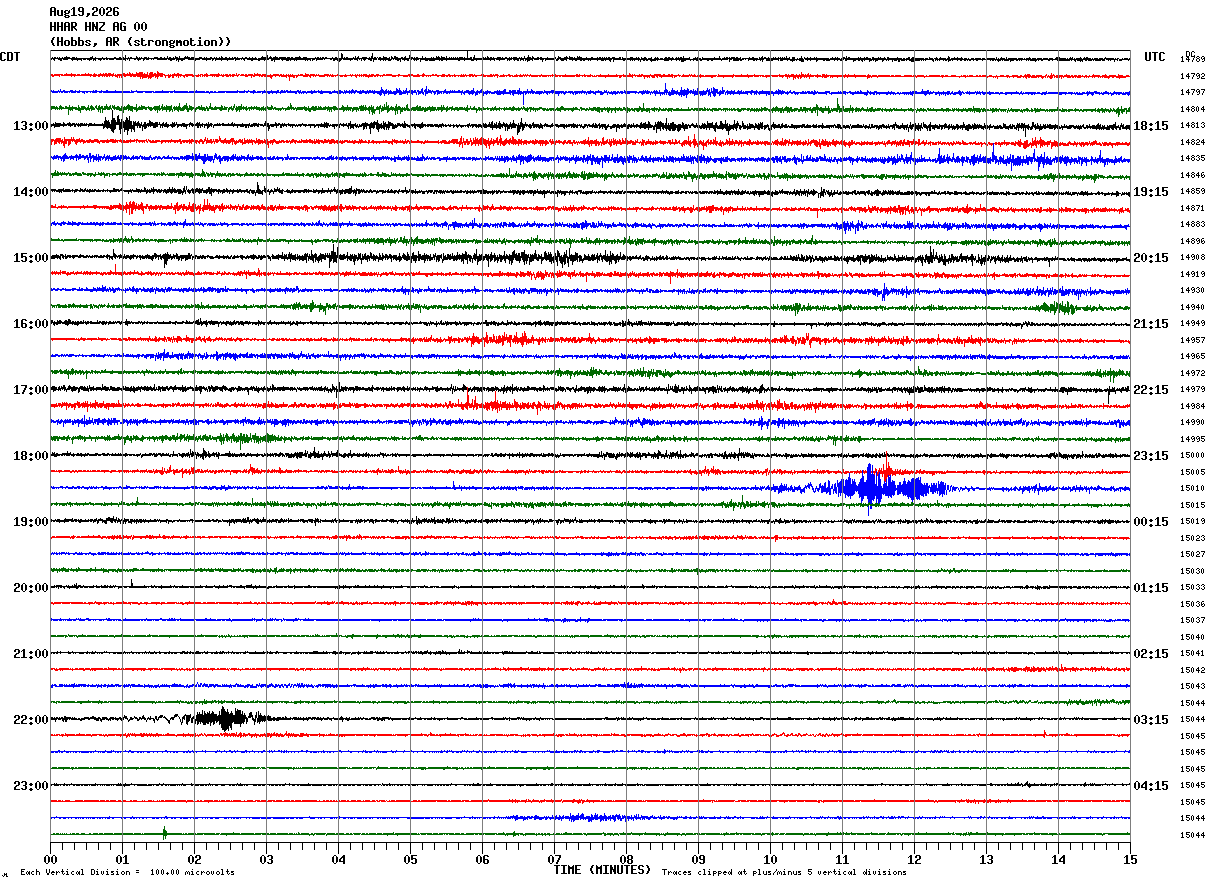The height and width of the screenshot is (886, 1210).
Task: Click the small green spike on the bottom trace
Action: point(165,832)
